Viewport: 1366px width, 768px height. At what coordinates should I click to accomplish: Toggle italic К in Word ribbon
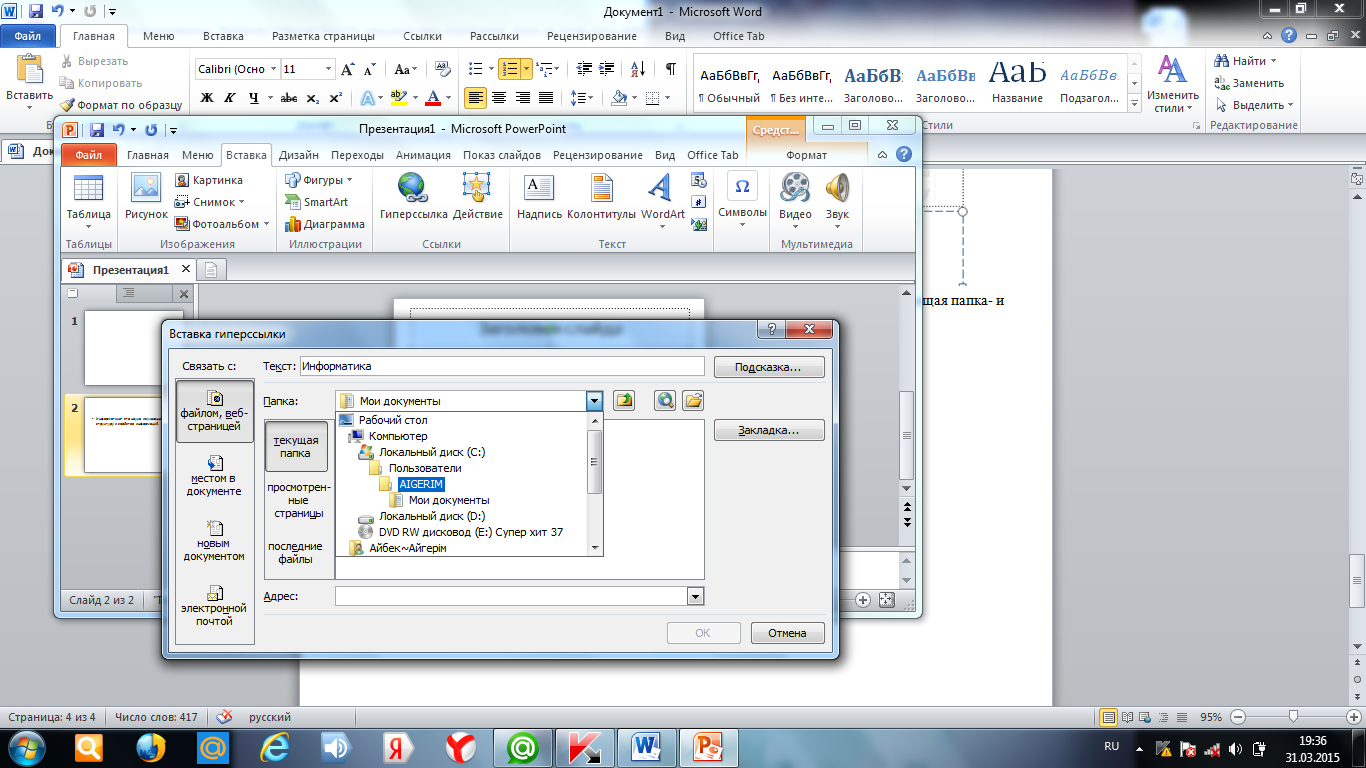(231, 98)
